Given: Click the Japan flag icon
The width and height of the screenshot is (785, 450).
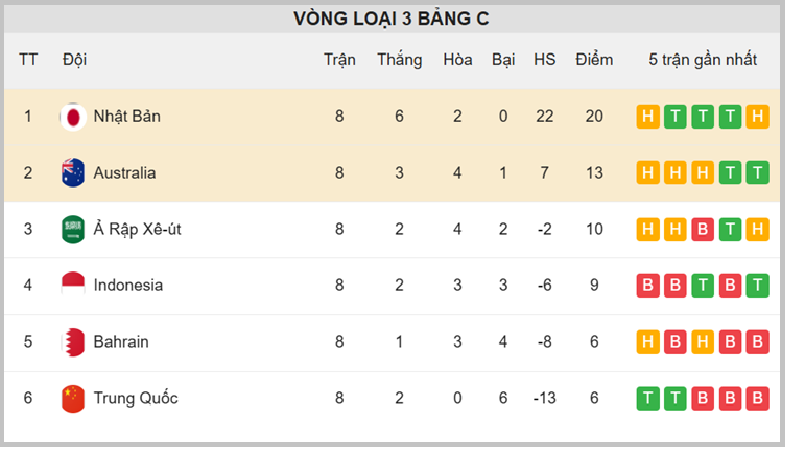Looking at the screenshot, I should (73, 117).
